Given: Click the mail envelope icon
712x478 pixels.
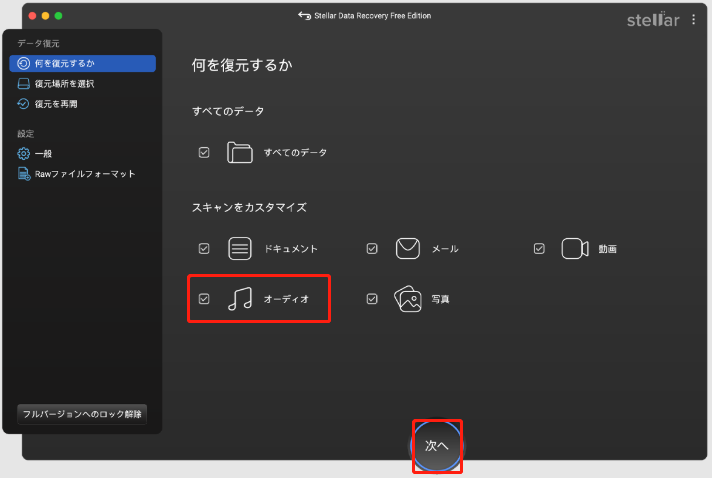Looking at the screenshot, I should click(x=408, y=248).
